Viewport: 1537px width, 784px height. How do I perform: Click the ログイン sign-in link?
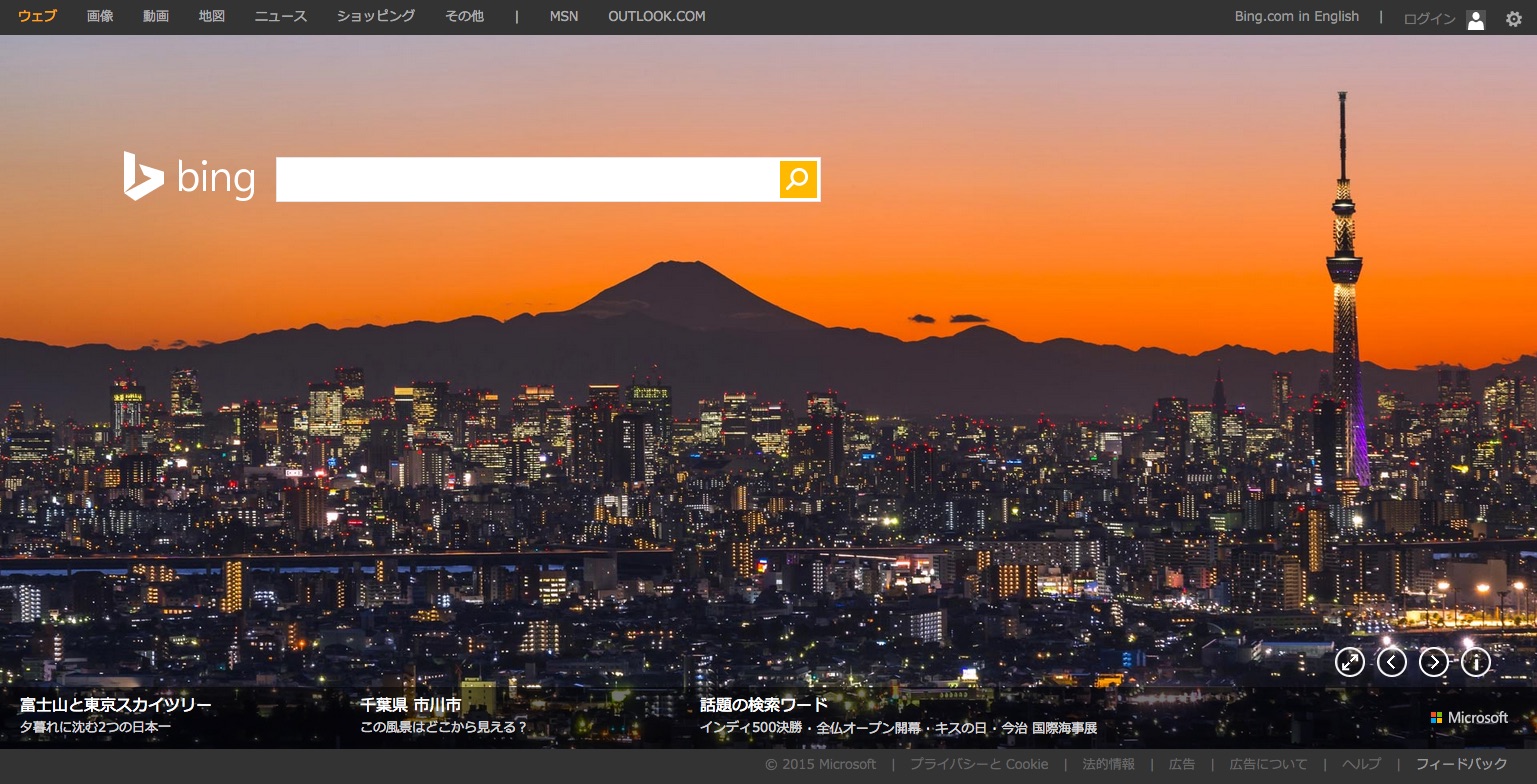click(1429, 19)
